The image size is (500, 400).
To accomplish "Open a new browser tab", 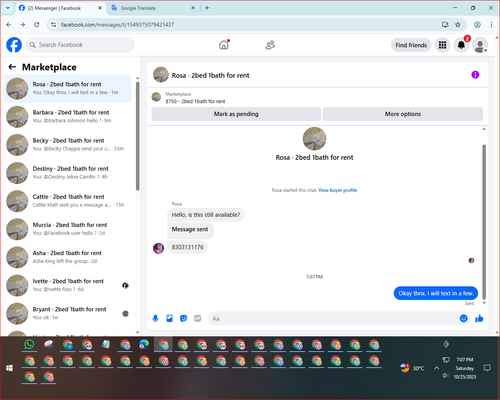I will pos(207,8).
